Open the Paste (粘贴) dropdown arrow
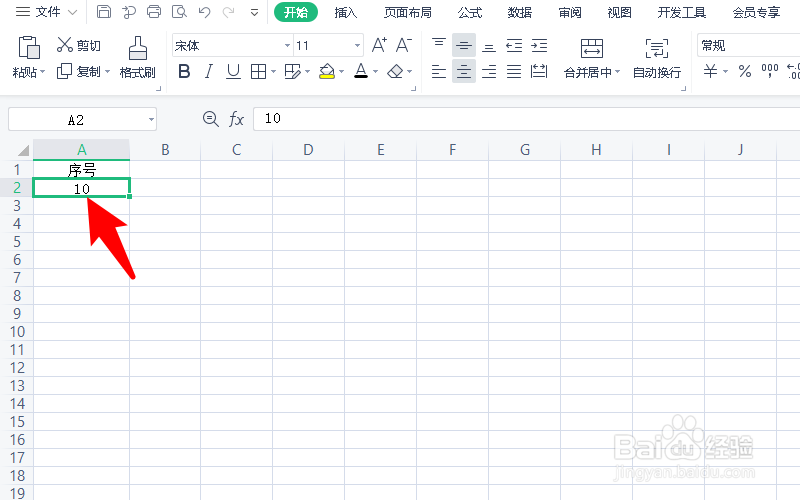 pos(43,72)
